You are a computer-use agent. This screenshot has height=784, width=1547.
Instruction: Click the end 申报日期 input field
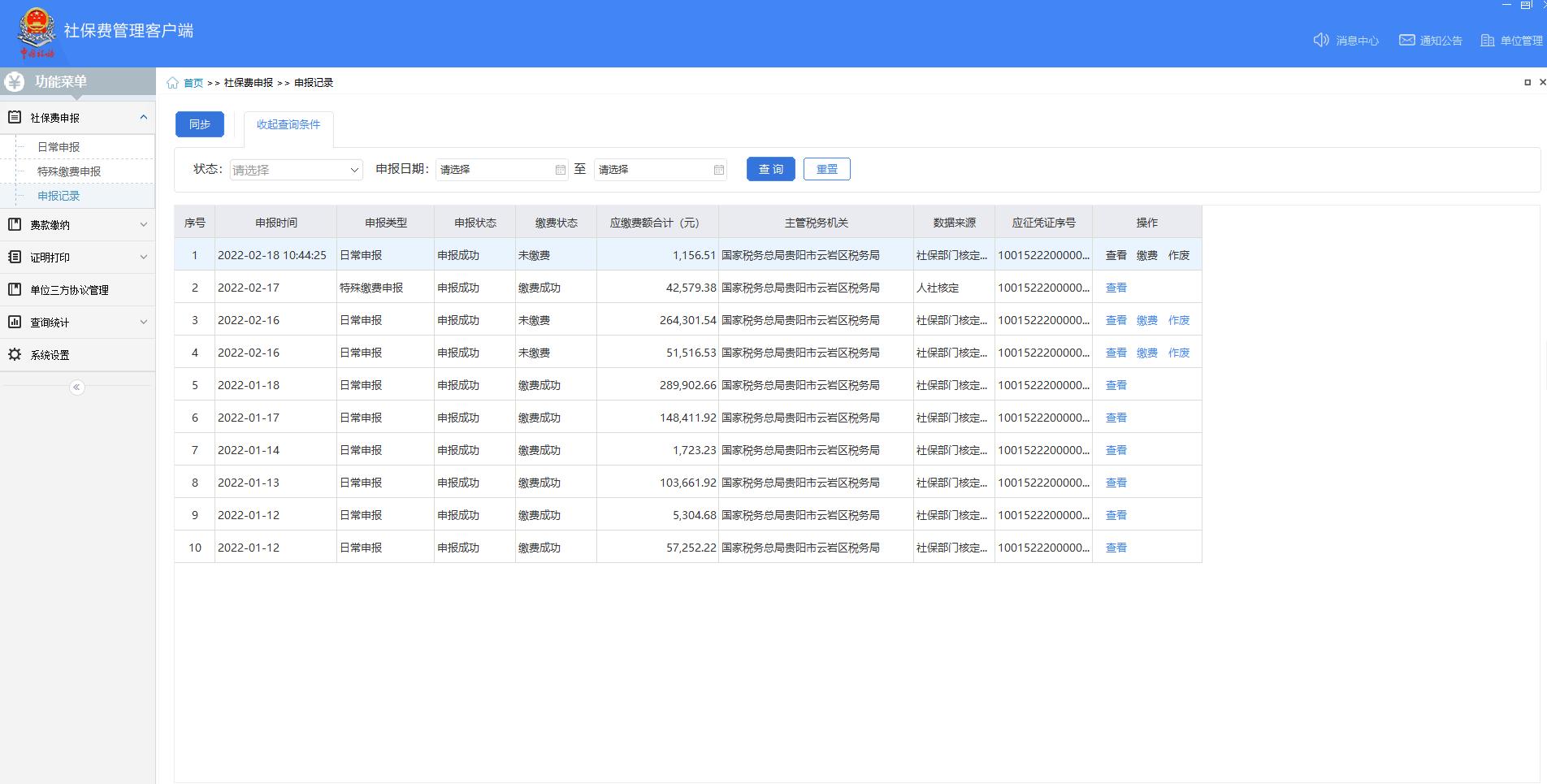coord(660,170)
